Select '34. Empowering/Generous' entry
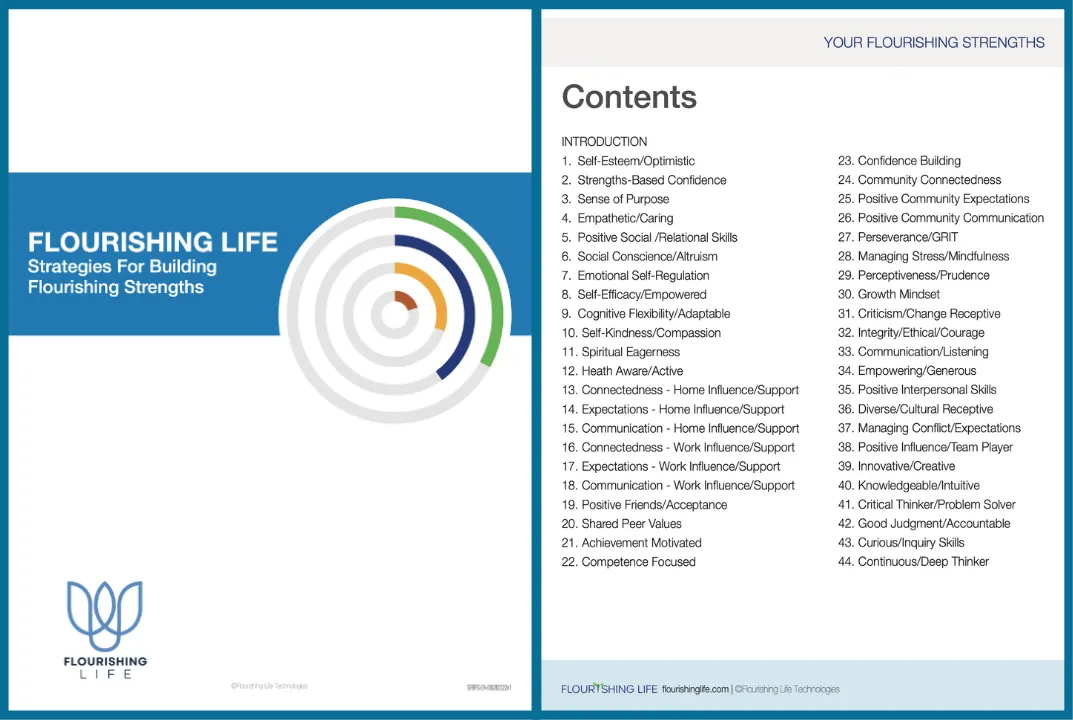This screenshot has height=720, width=1073. coord(907,371)
